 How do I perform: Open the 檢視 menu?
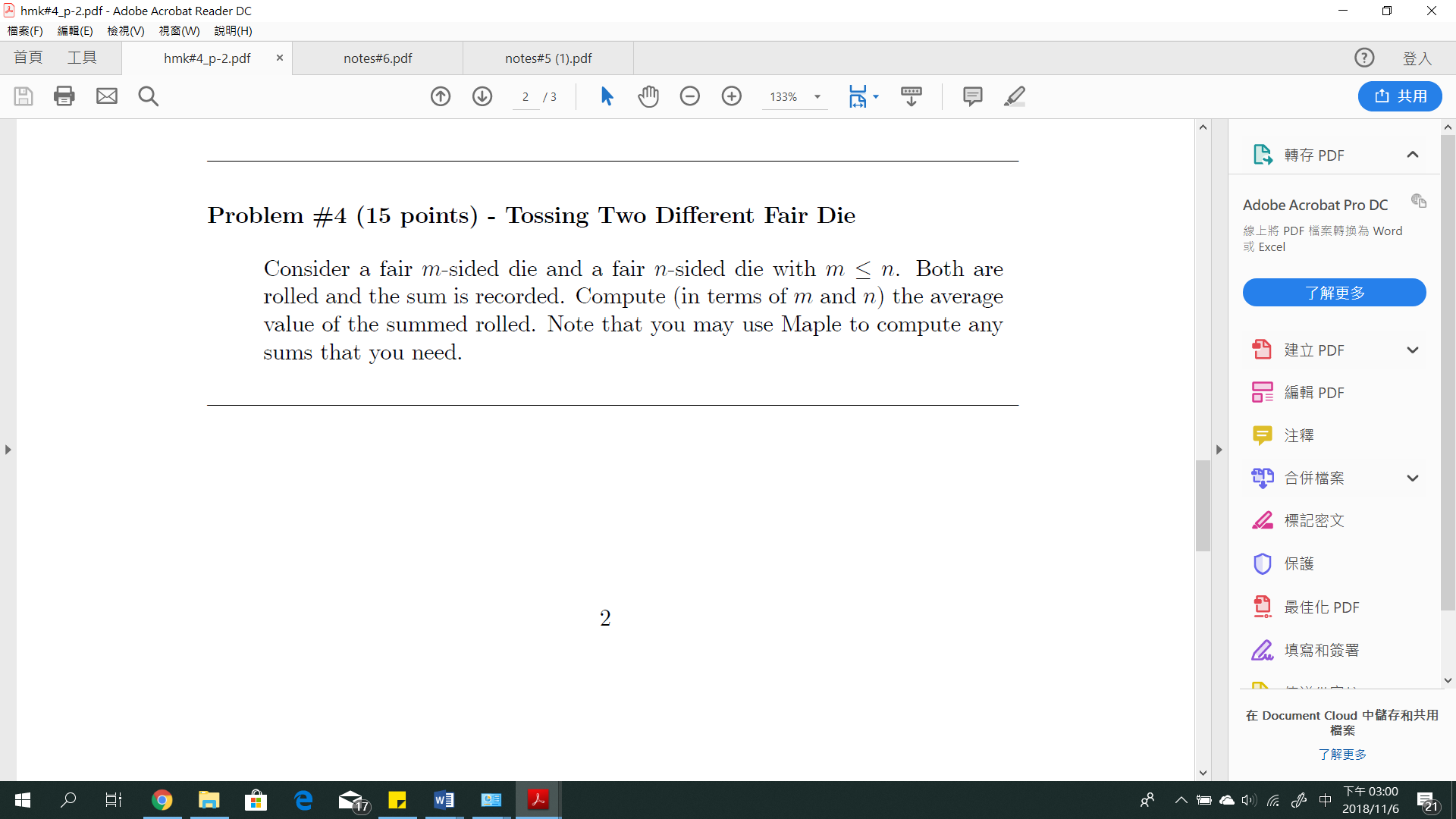125,31
